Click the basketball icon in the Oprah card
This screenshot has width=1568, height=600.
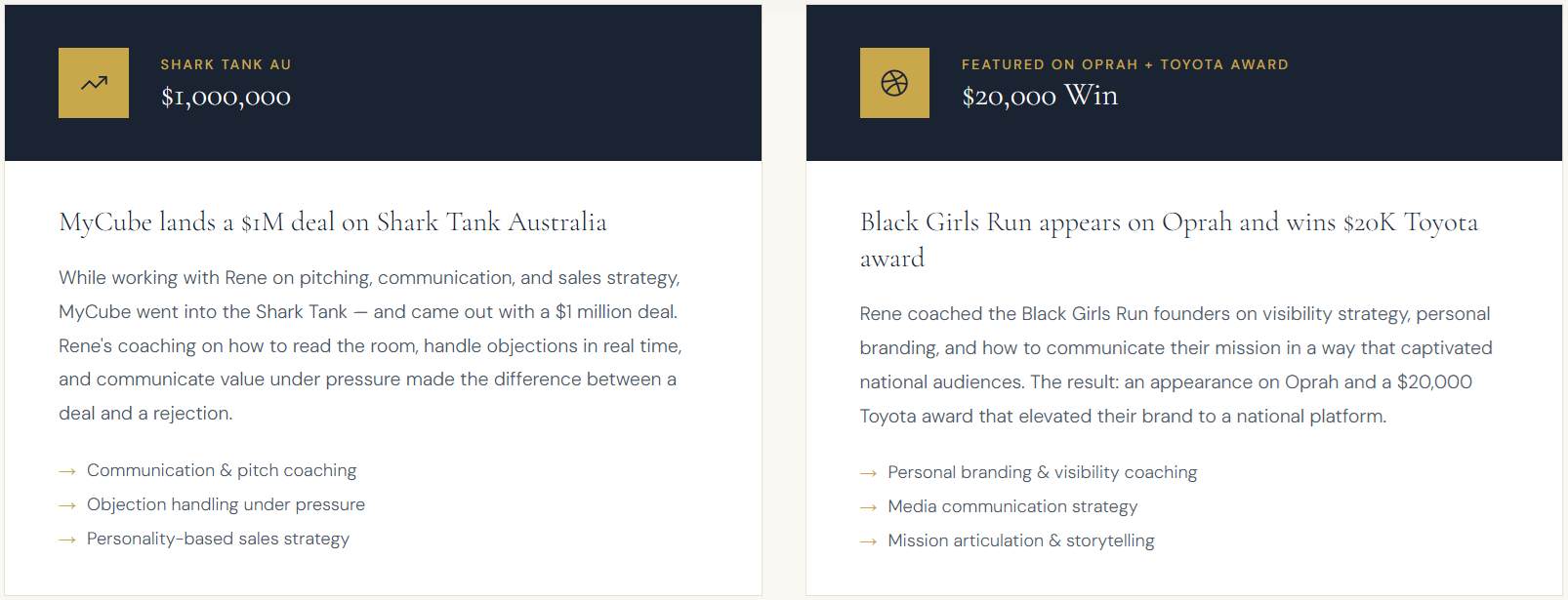(894, 83)
